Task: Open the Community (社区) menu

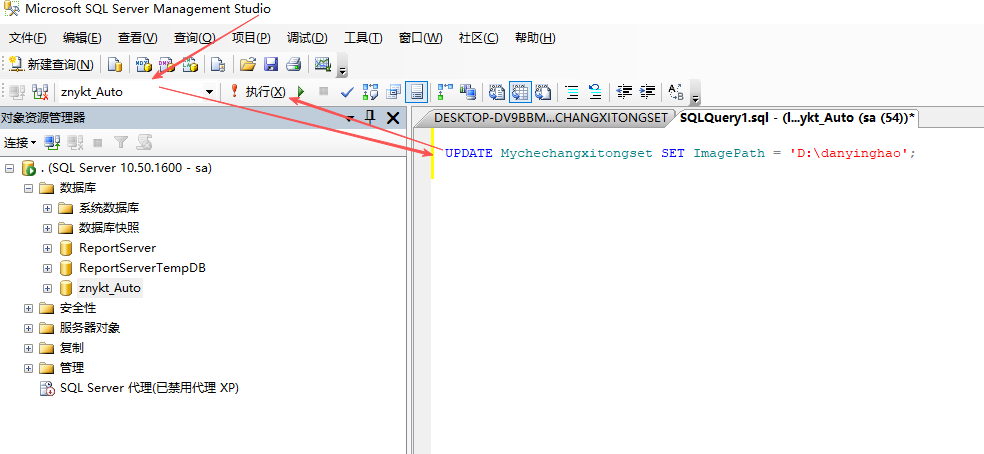Action: (x=478, y=38)
